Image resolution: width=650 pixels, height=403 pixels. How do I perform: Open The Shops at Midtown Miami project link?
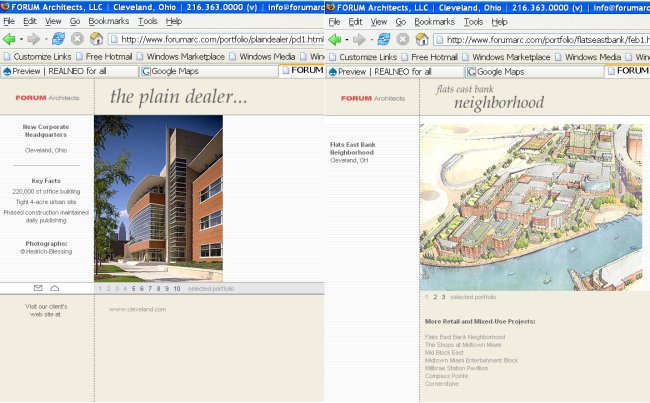[x=463, y=345]
